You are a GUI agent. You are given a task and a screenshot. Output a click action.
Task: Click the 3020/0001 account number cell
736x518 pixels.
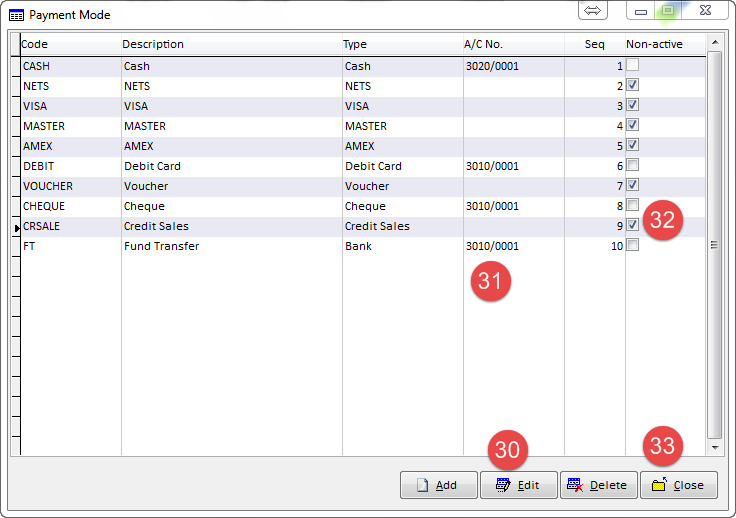pos(514,66)
